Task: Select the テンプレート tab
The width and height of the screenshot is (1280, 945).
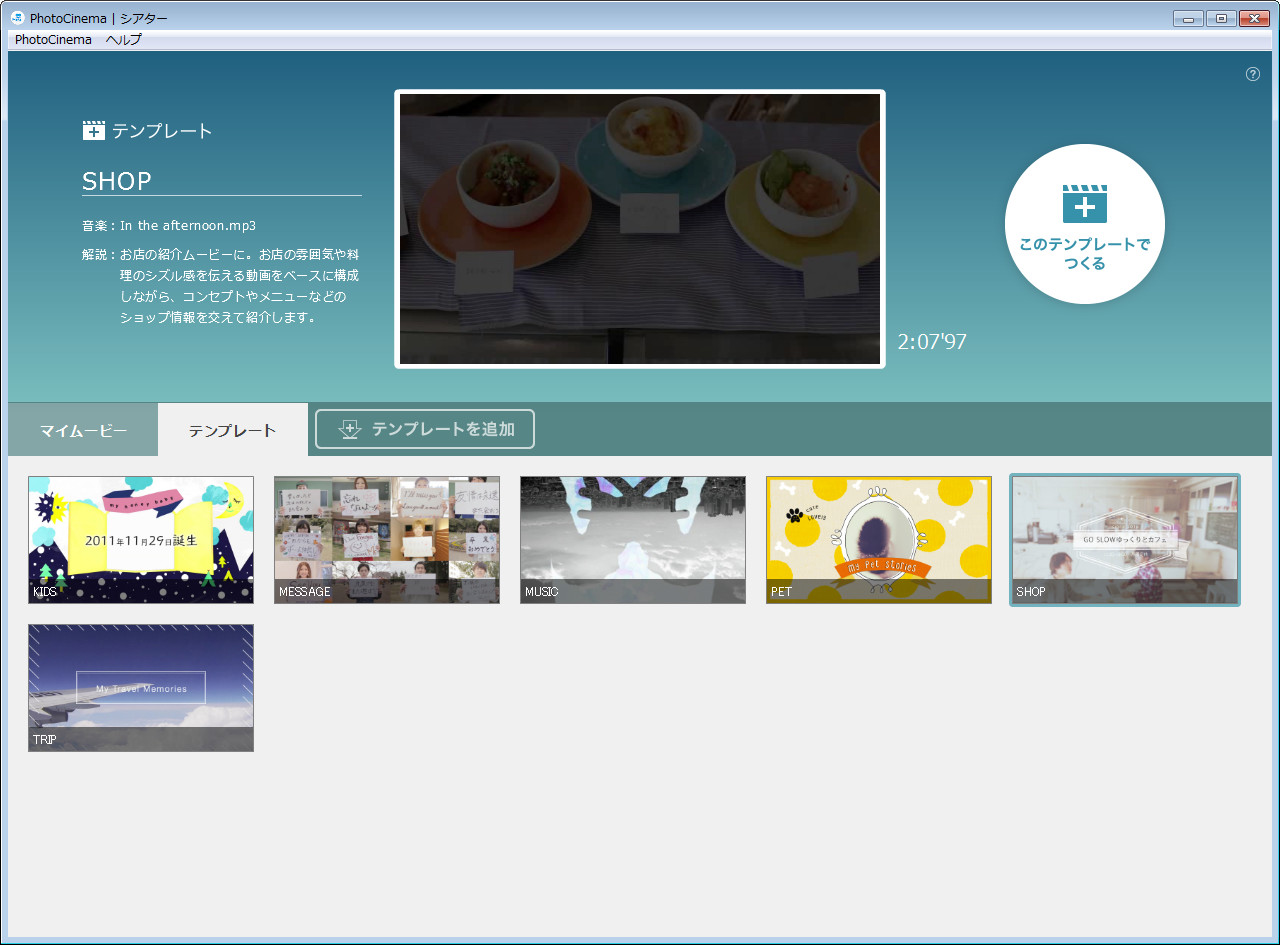Action: pos(233,430)
